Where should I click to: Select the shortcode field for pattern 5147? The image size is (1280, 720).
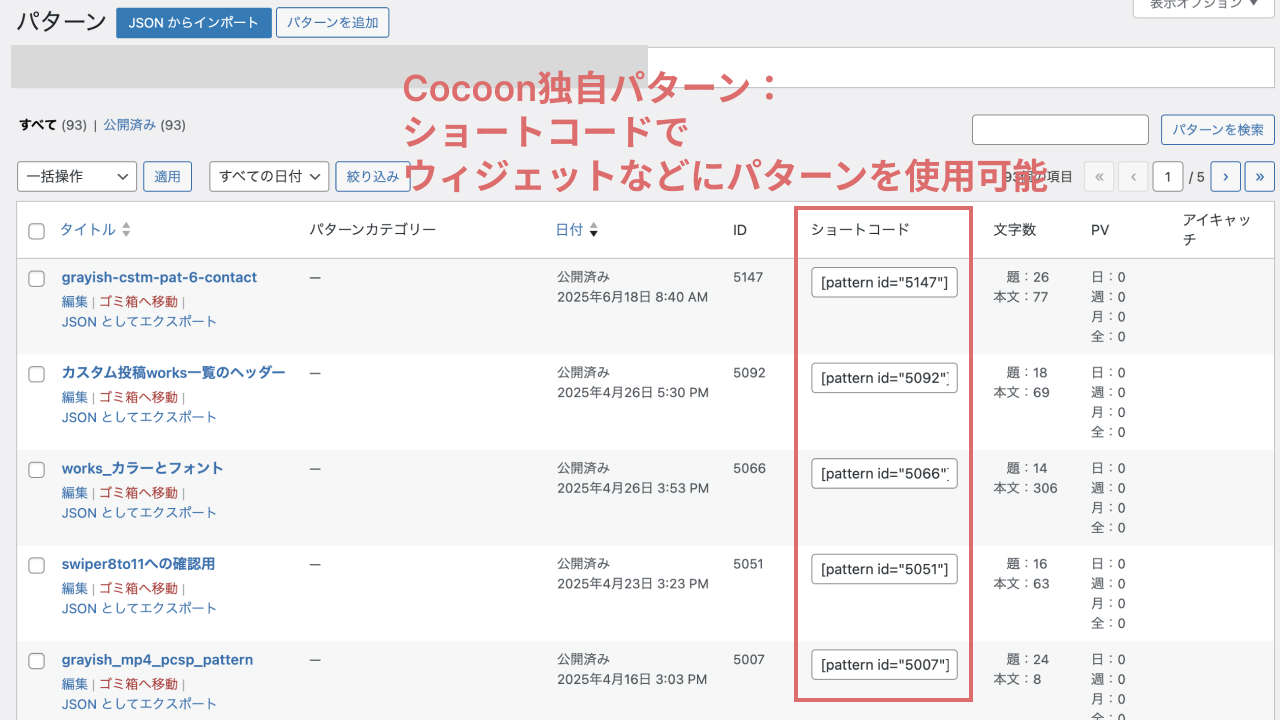pos(884,282)
